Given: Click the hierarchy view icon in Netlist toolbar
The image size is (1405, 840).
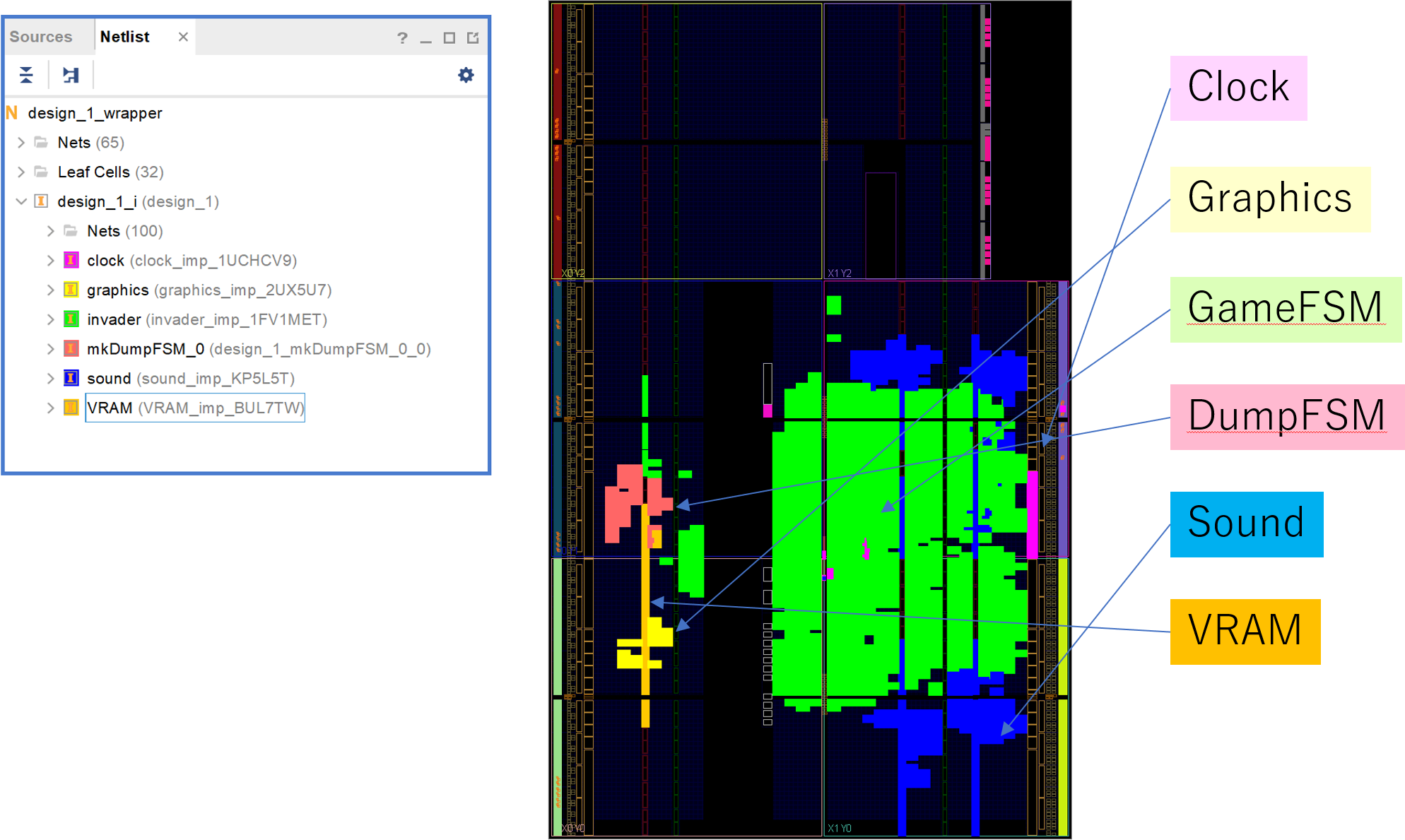Looking at the screenshot, I should click(x=71, y=75).
